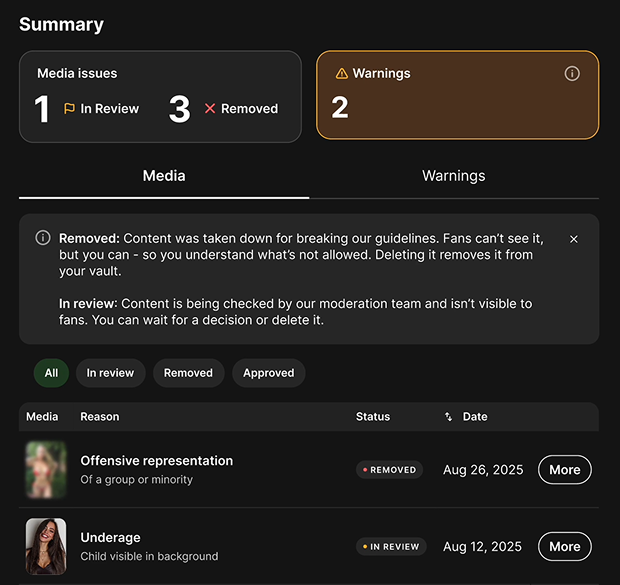
Task: Click the info icon in the guidelines banner
Action: (x=43, y=238)
